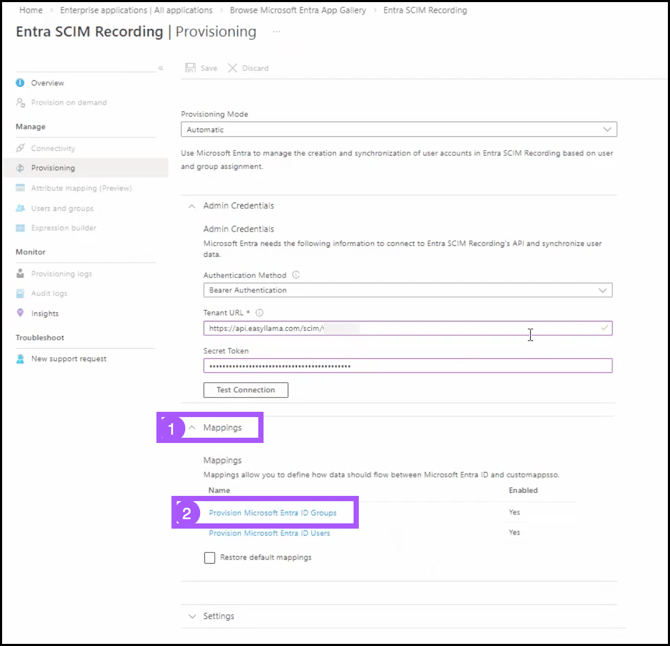
Task: Click the New support request icon
Action: pos(20,359)
